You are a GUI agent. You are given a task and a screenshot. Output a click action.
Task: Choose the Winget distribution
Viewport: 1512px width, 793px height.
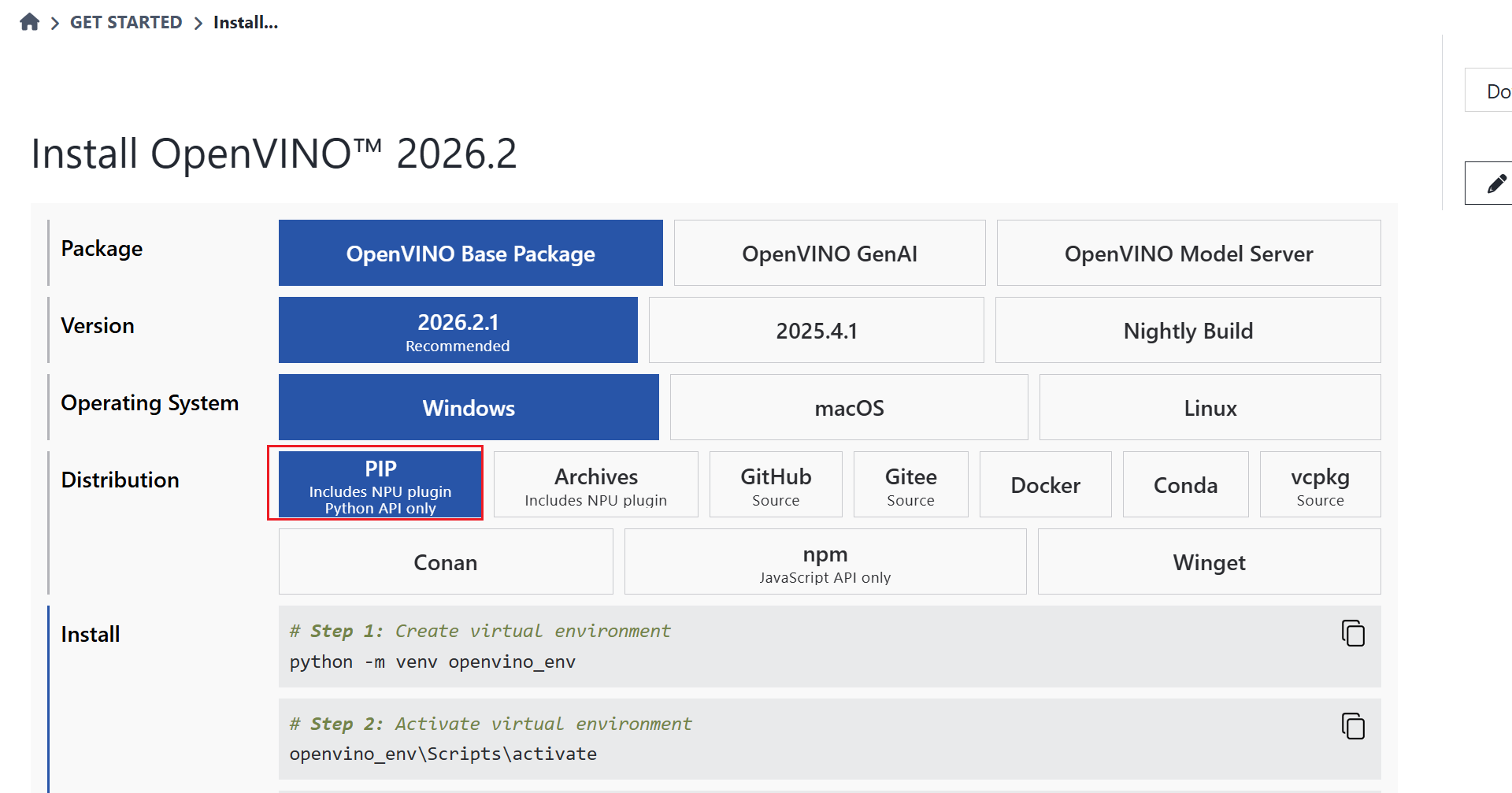pyautogui.click(x=1210, y=561)
